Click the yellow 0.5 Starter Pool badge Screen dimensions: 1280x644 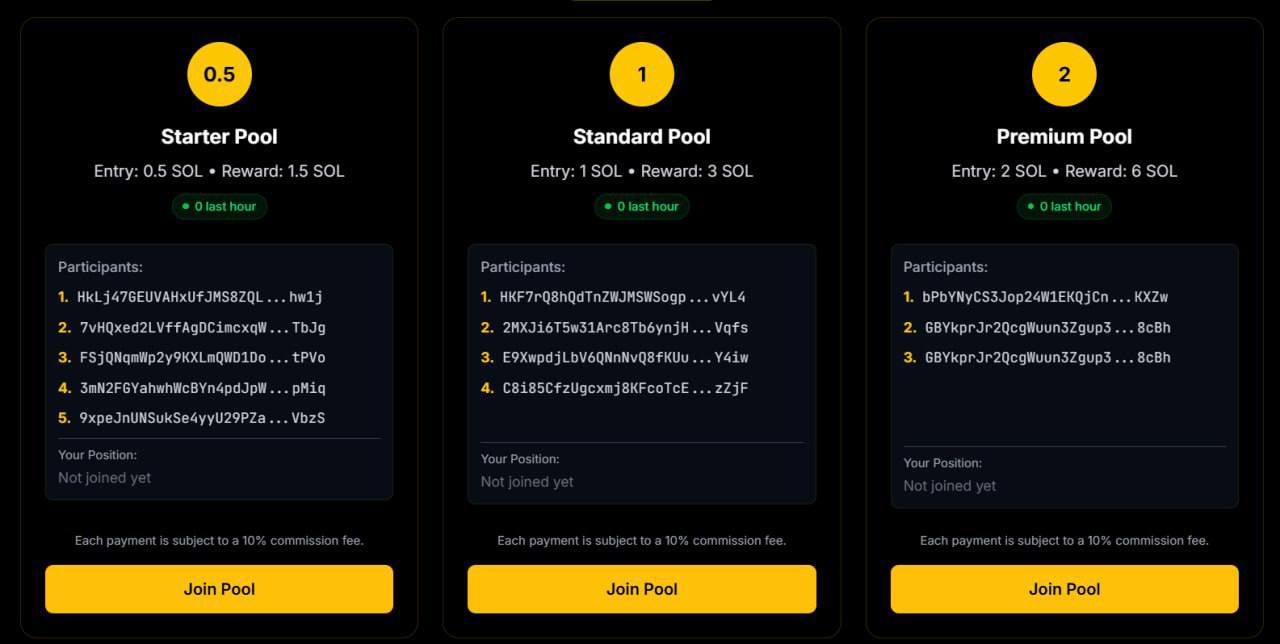coord(219,74)
